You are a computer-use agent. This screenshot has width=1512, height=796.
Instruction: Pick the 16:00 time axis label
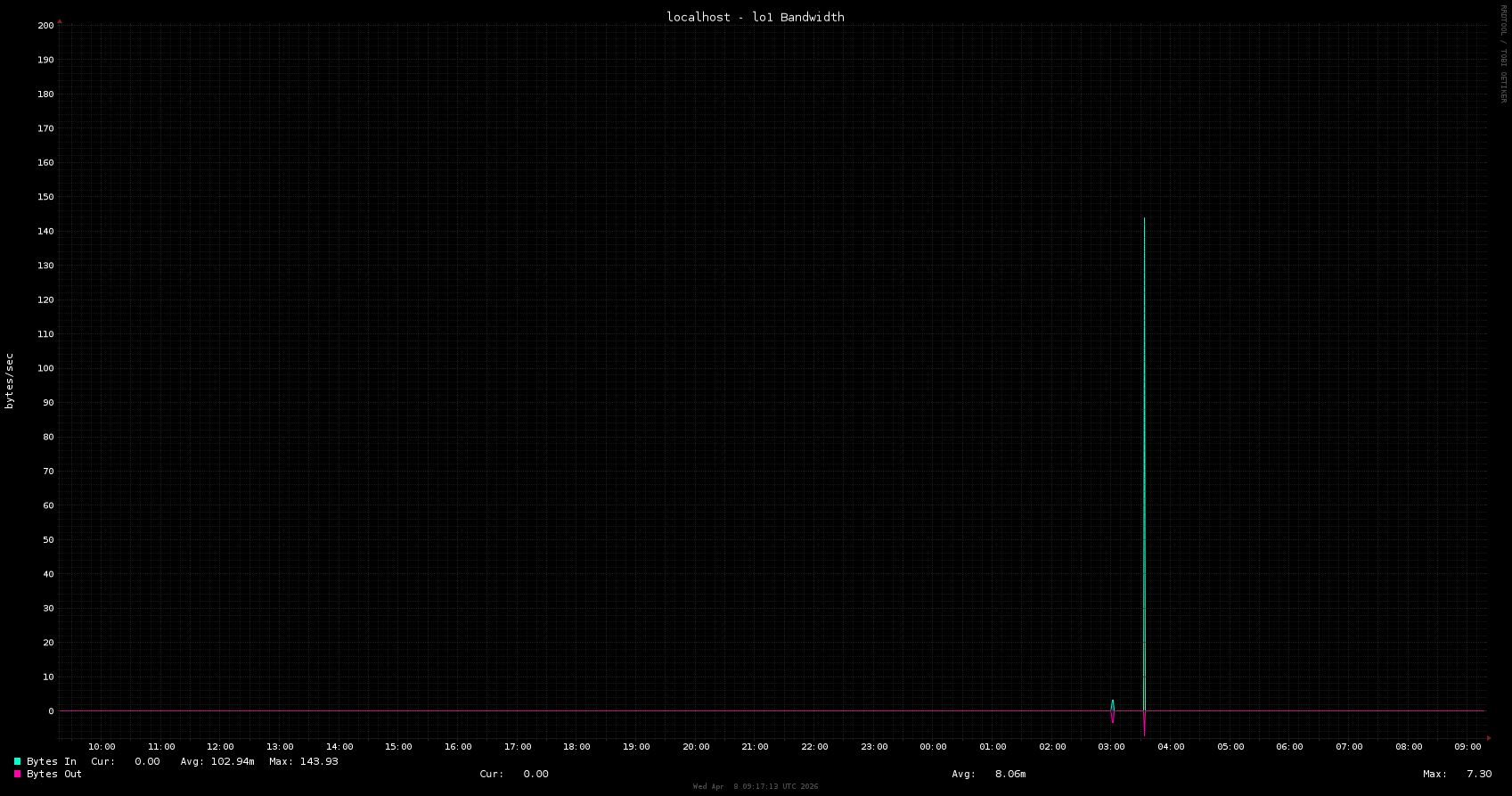pyautogui.click(x=458, y=747)
